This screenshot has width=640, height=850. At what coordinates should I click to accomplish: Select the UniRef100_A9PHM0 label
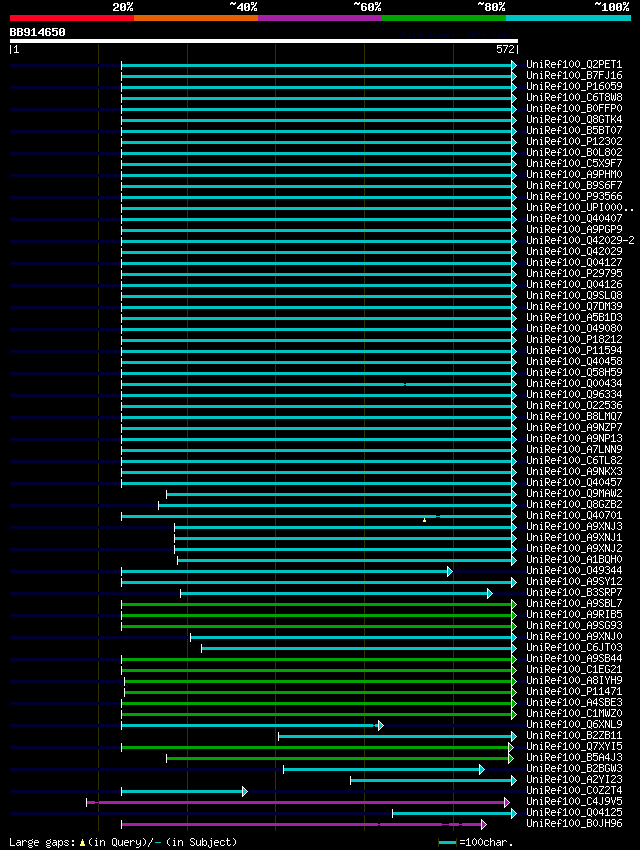(574, 175)
